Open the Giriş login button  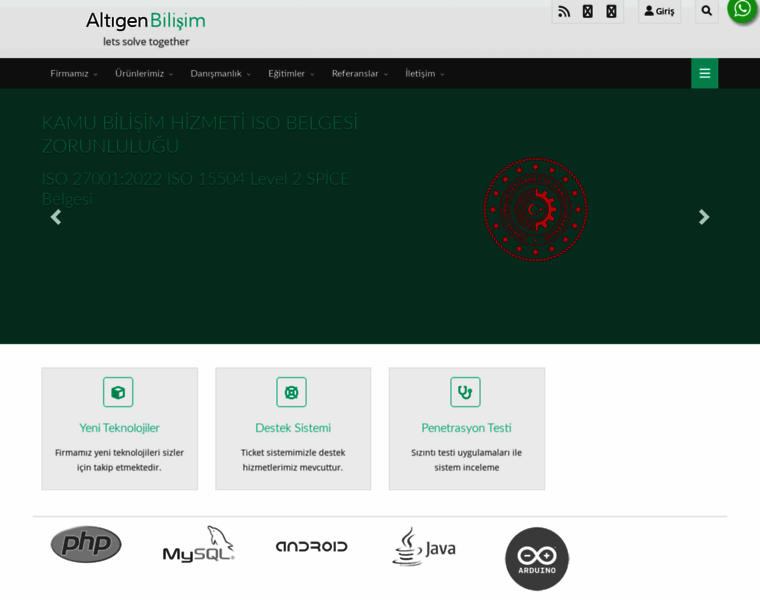659,11
